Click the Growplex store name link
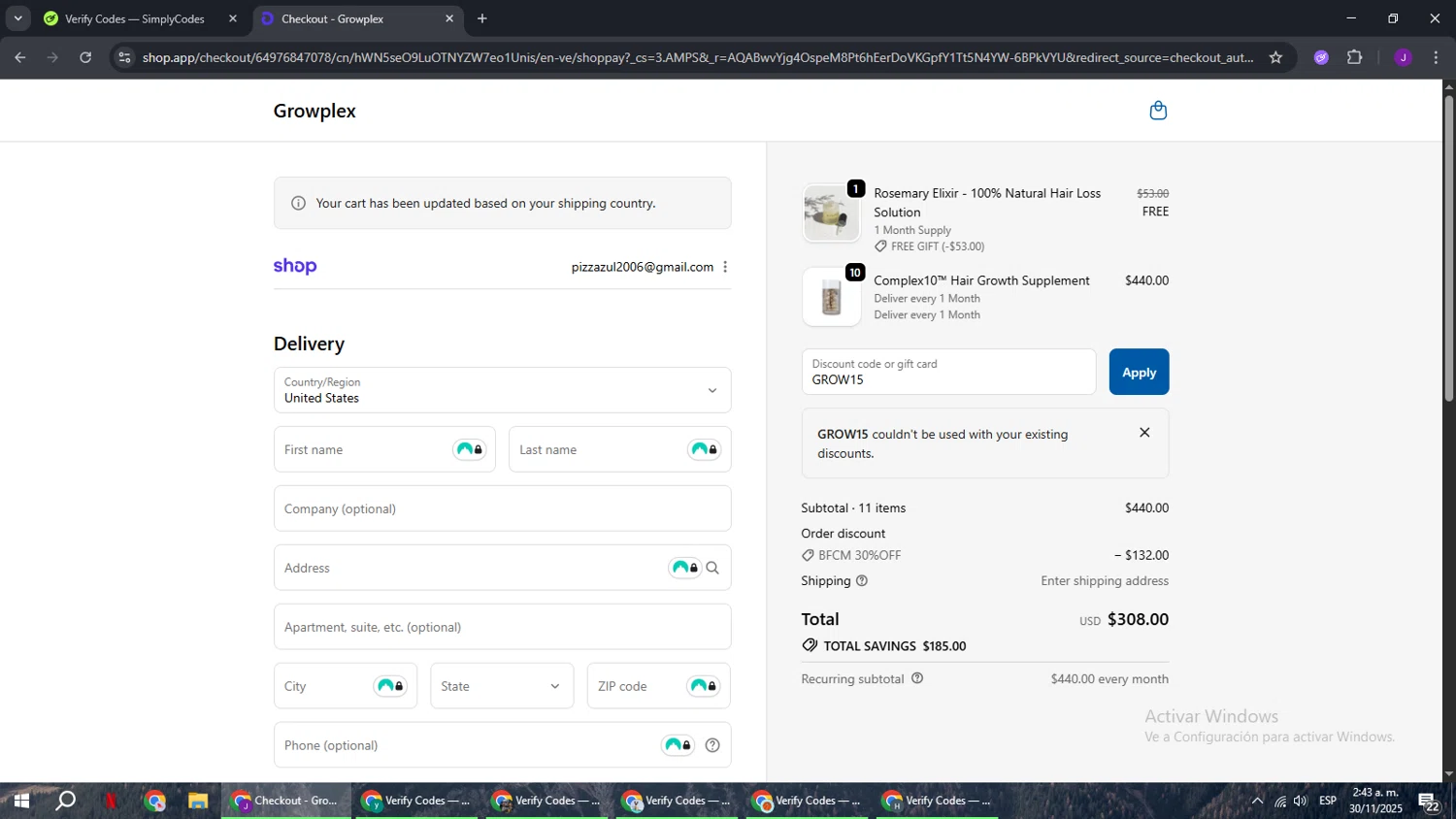 [314, 111]
